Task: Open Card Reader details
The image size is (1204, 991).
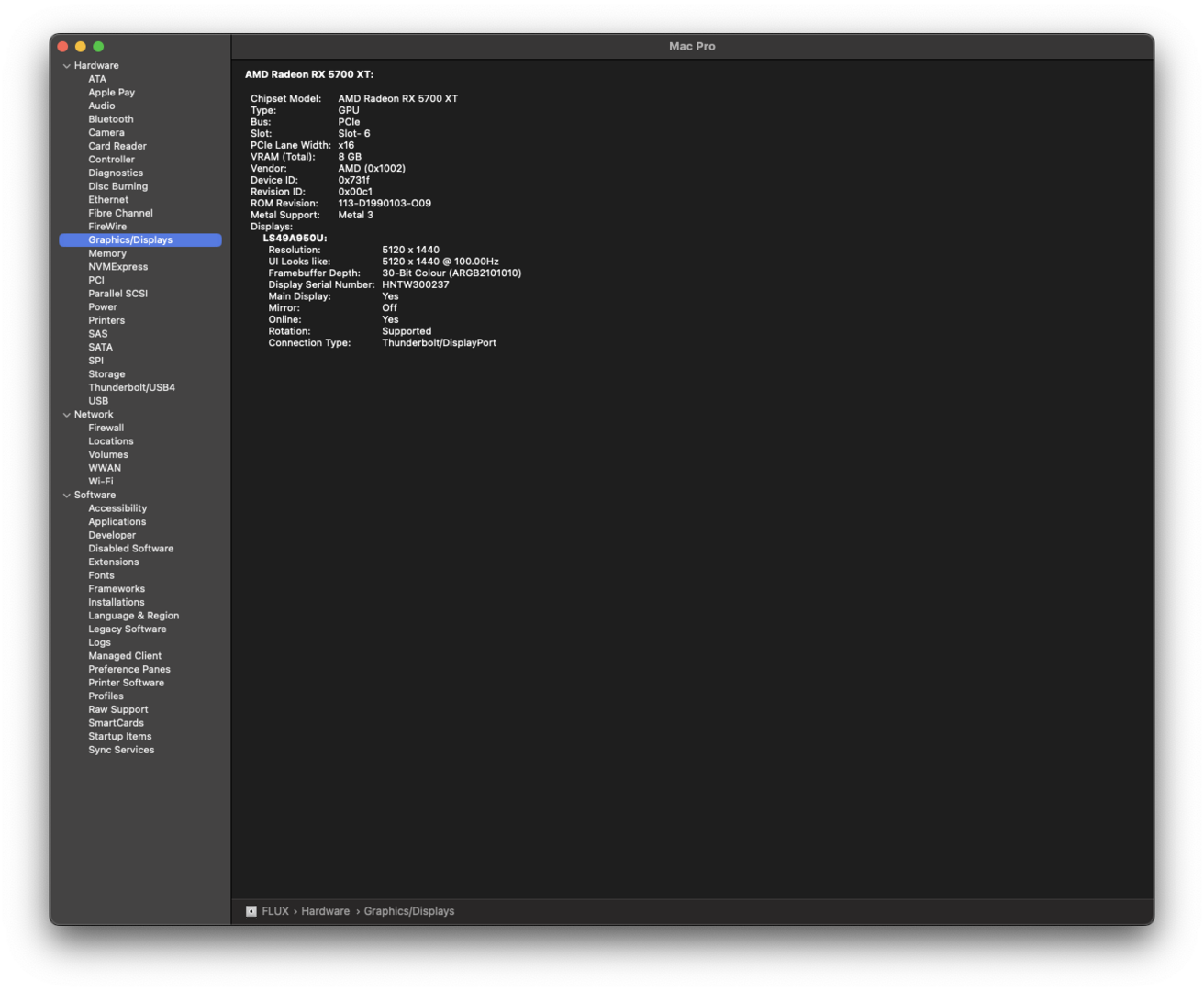Action: point(117,146)
